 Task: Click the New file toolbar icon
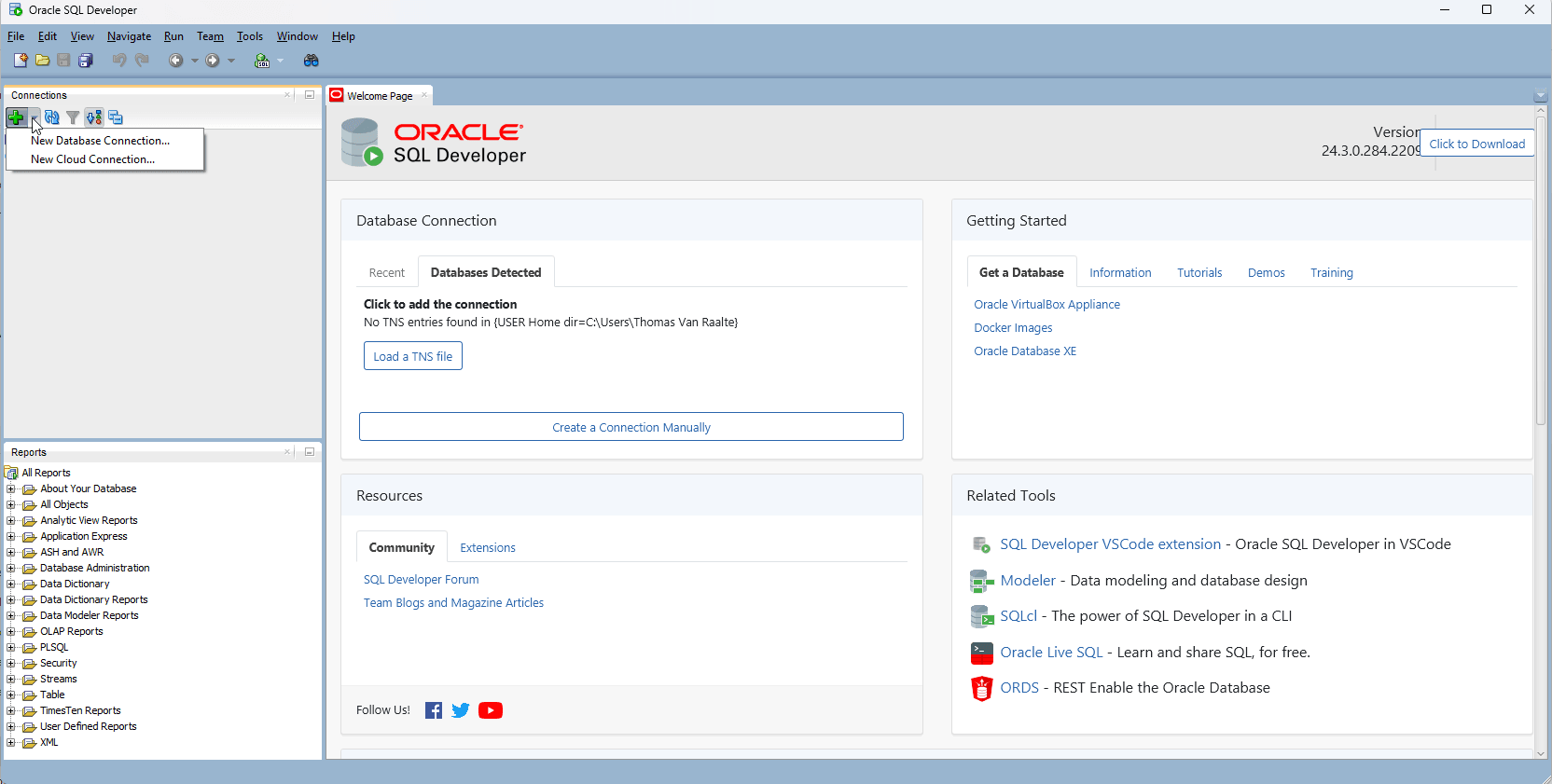coord(21,61)
